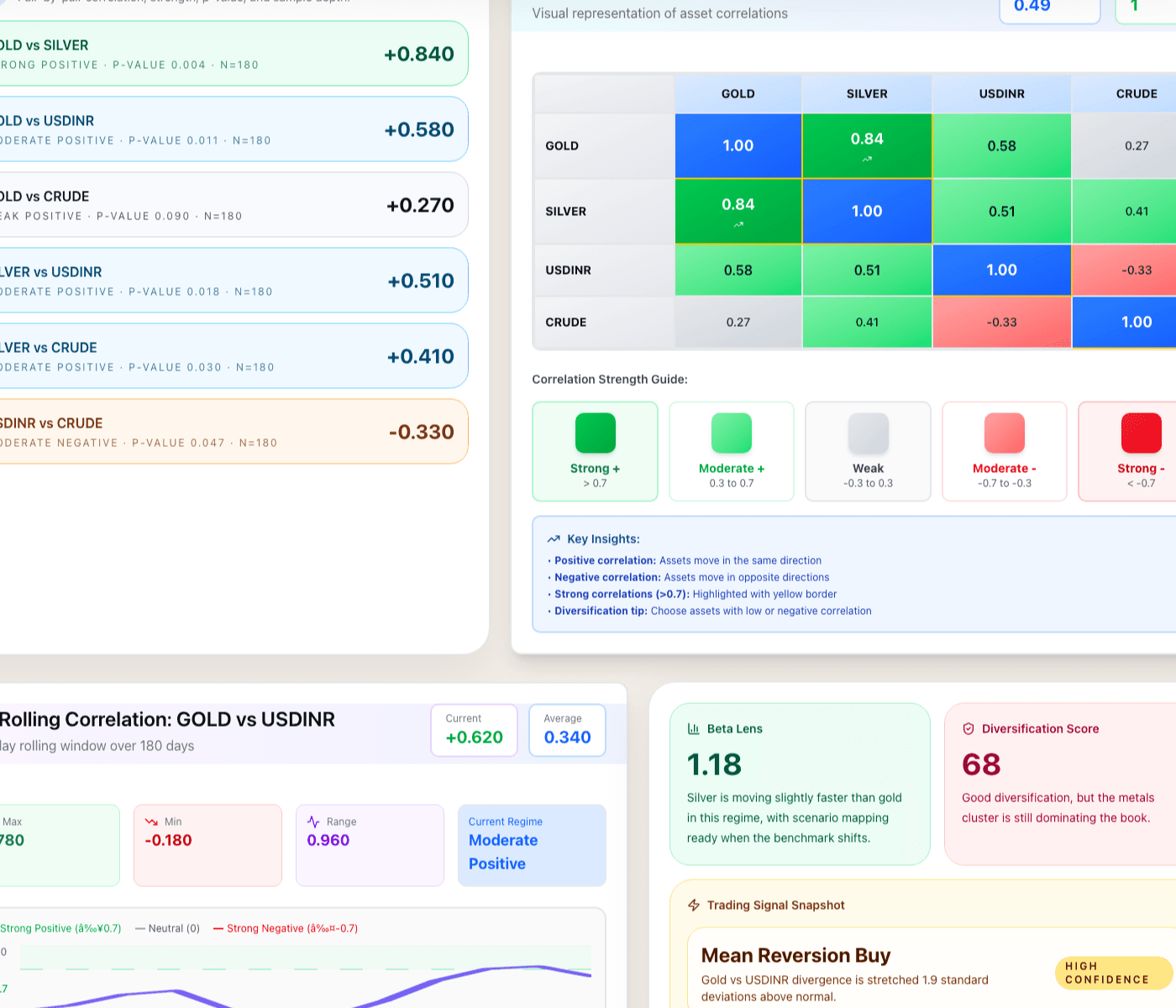The image size is (1176, 1008).
Task: Open the GOLD vs SILVER +0.840 pair card
Action: [227, 54]
